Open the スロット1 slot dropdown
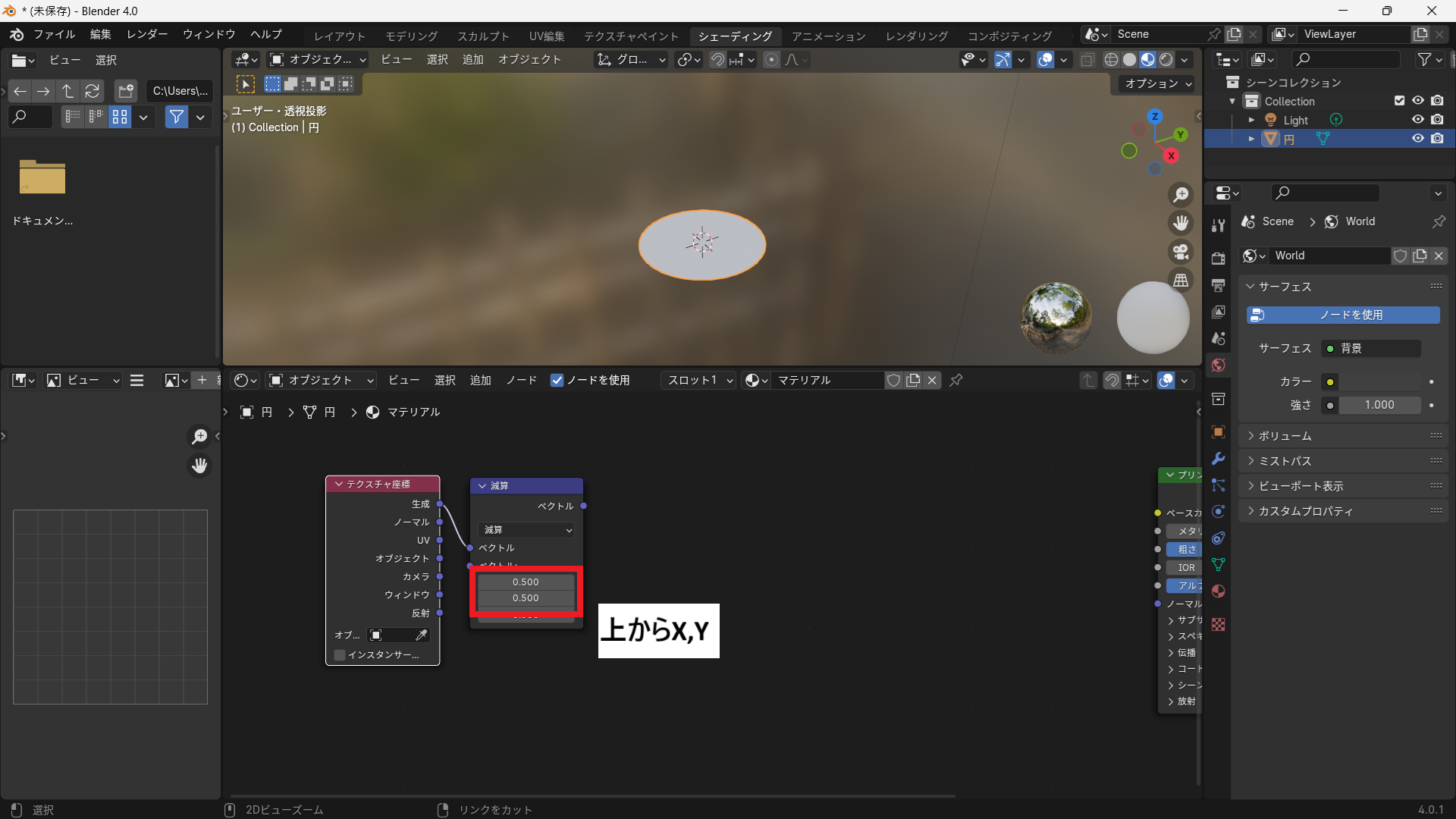The image size is (1456, 819). (699, 381)
